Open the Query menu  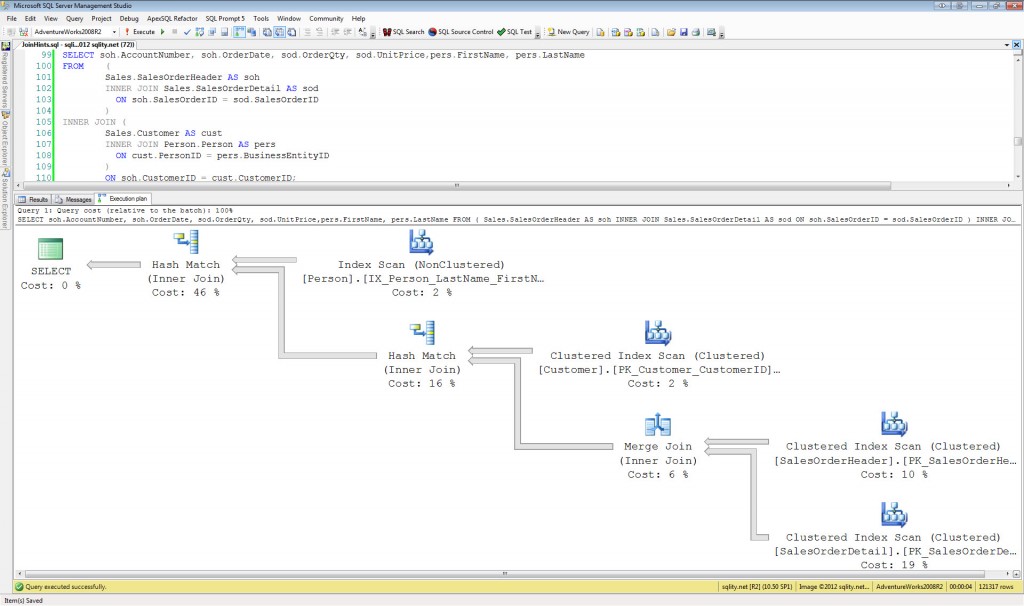pos(75,18)
